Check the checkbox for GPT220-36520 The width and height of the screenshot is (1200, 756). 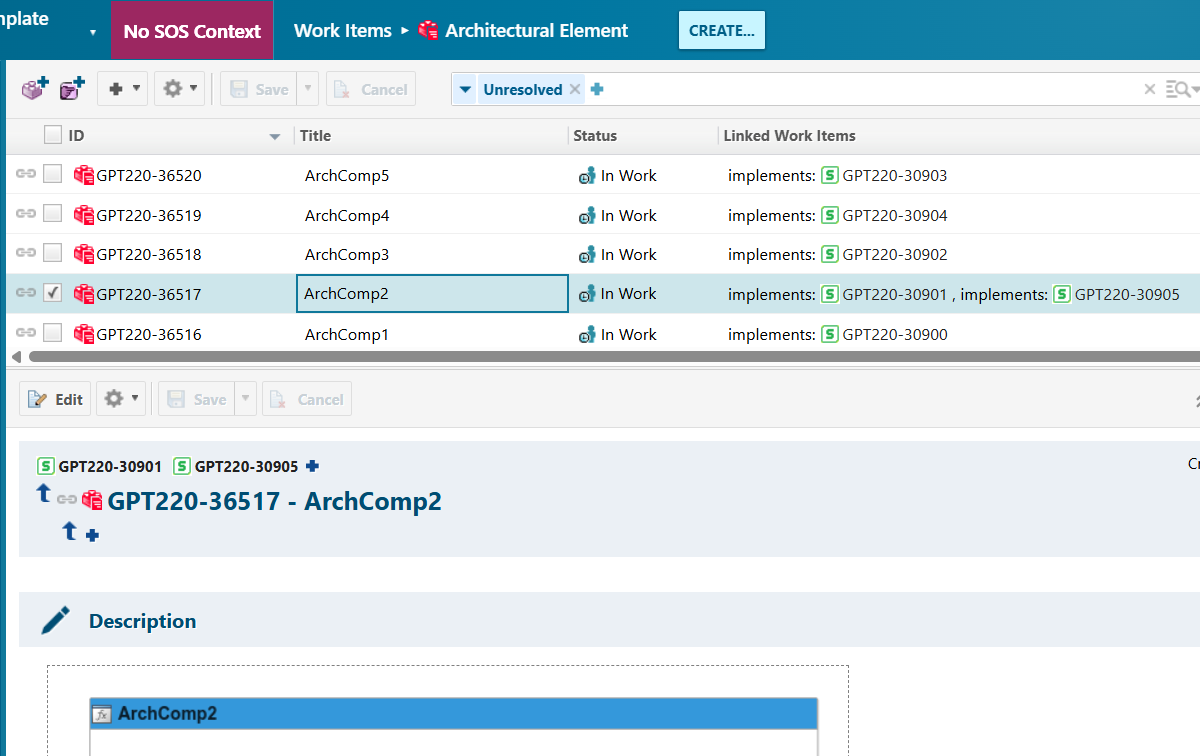53,175
